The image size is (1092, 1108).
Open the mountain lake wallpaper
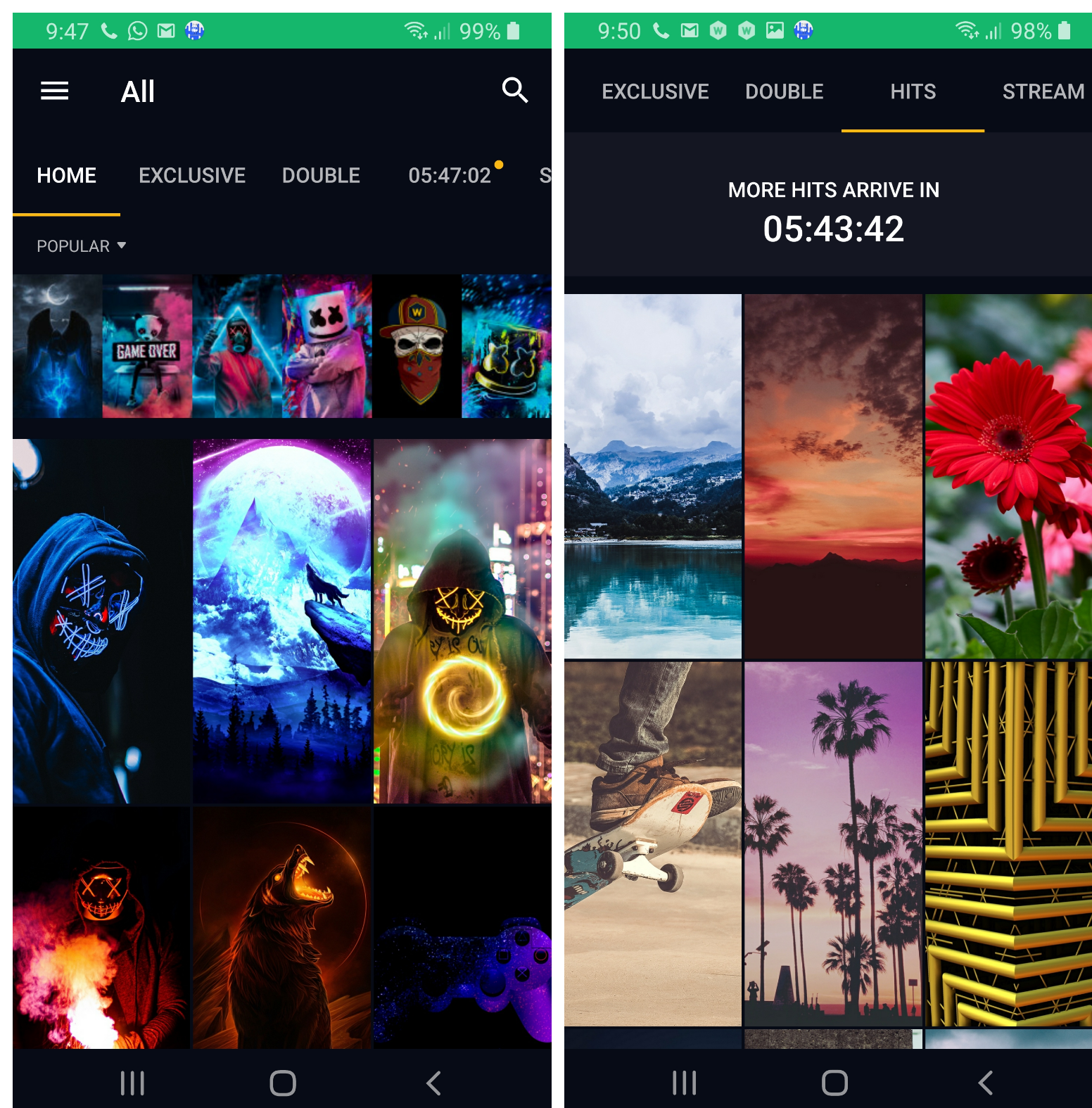coord(653,476)
